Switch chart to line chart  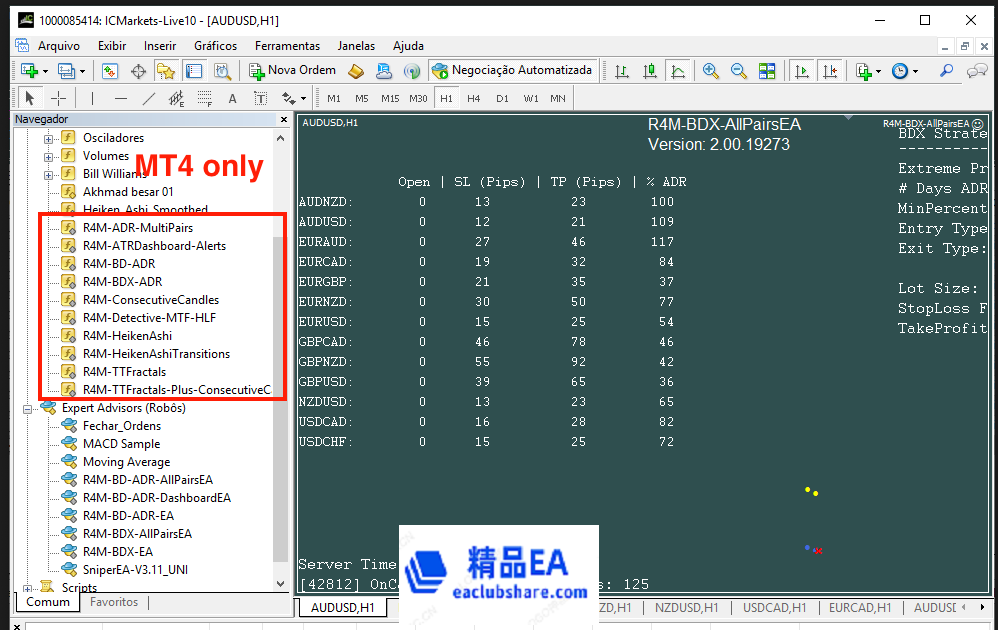(x=678, y=71)
